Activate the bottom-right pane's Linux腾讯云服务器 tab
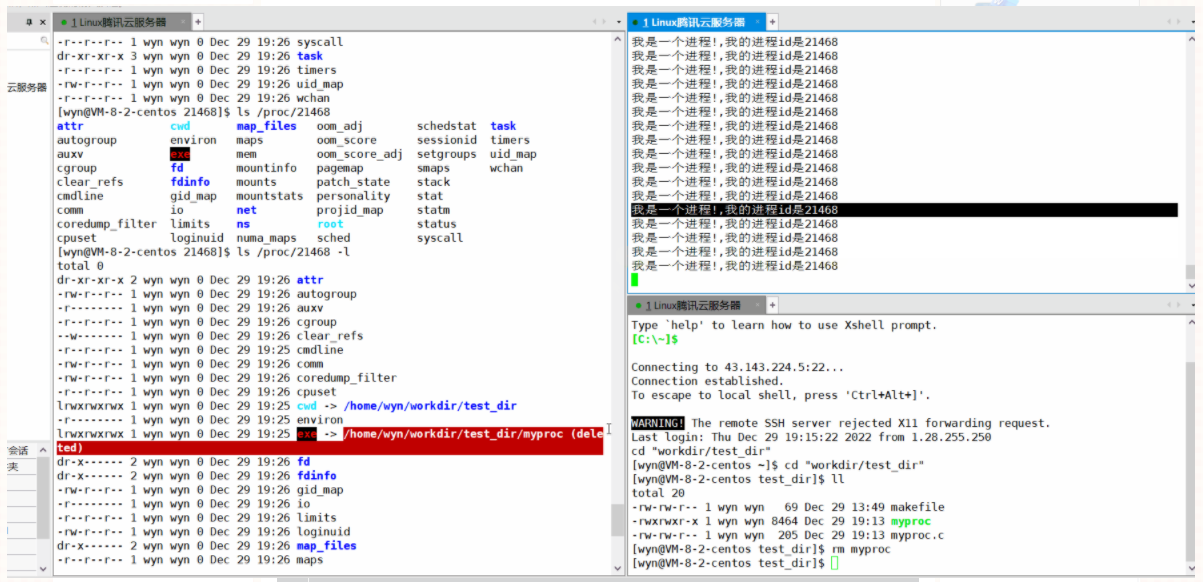 click(696, 305)
